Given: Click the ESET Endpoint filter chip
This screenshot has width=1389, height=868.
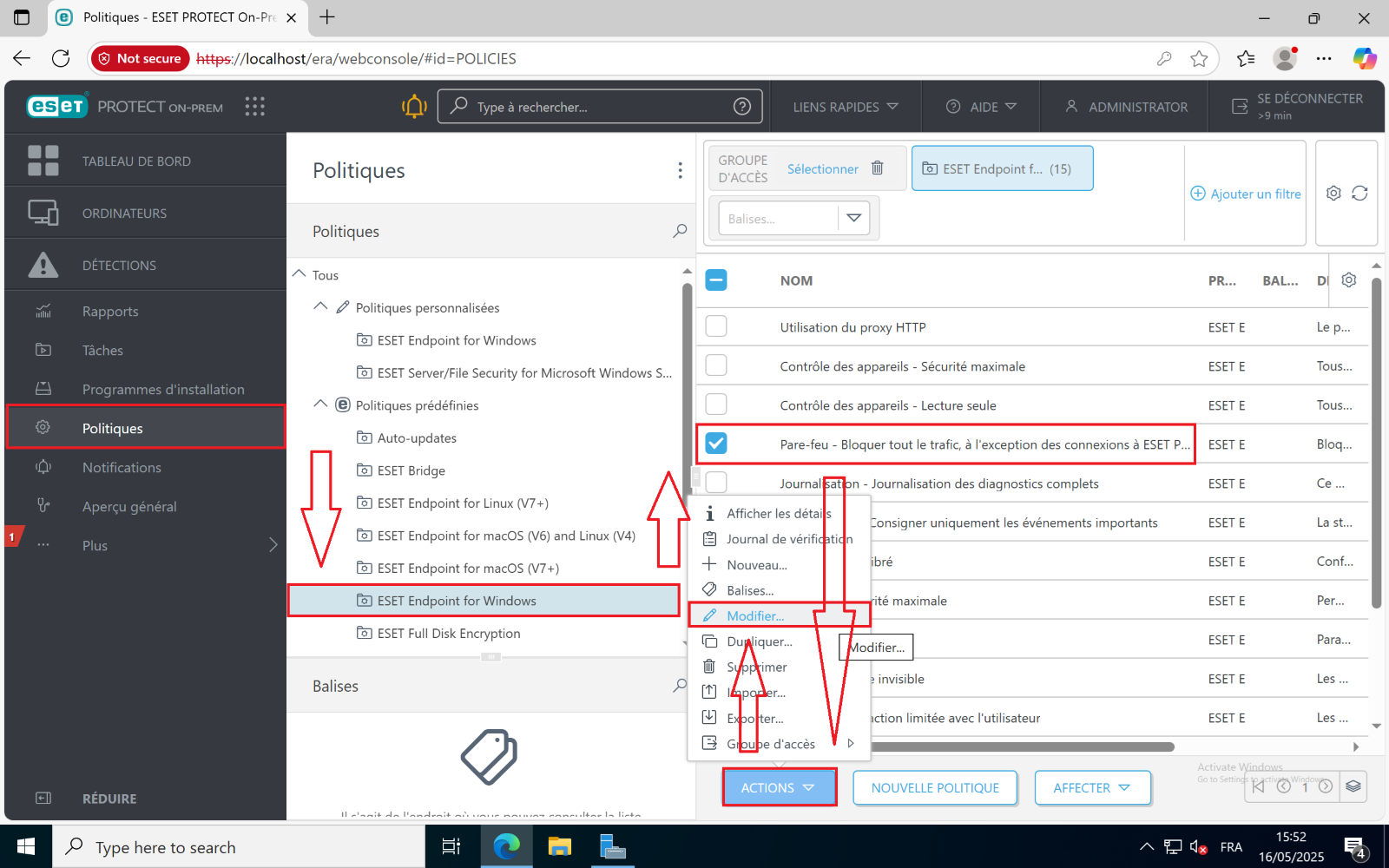Looking at the screenshot, I should (x=1002, y=168).
